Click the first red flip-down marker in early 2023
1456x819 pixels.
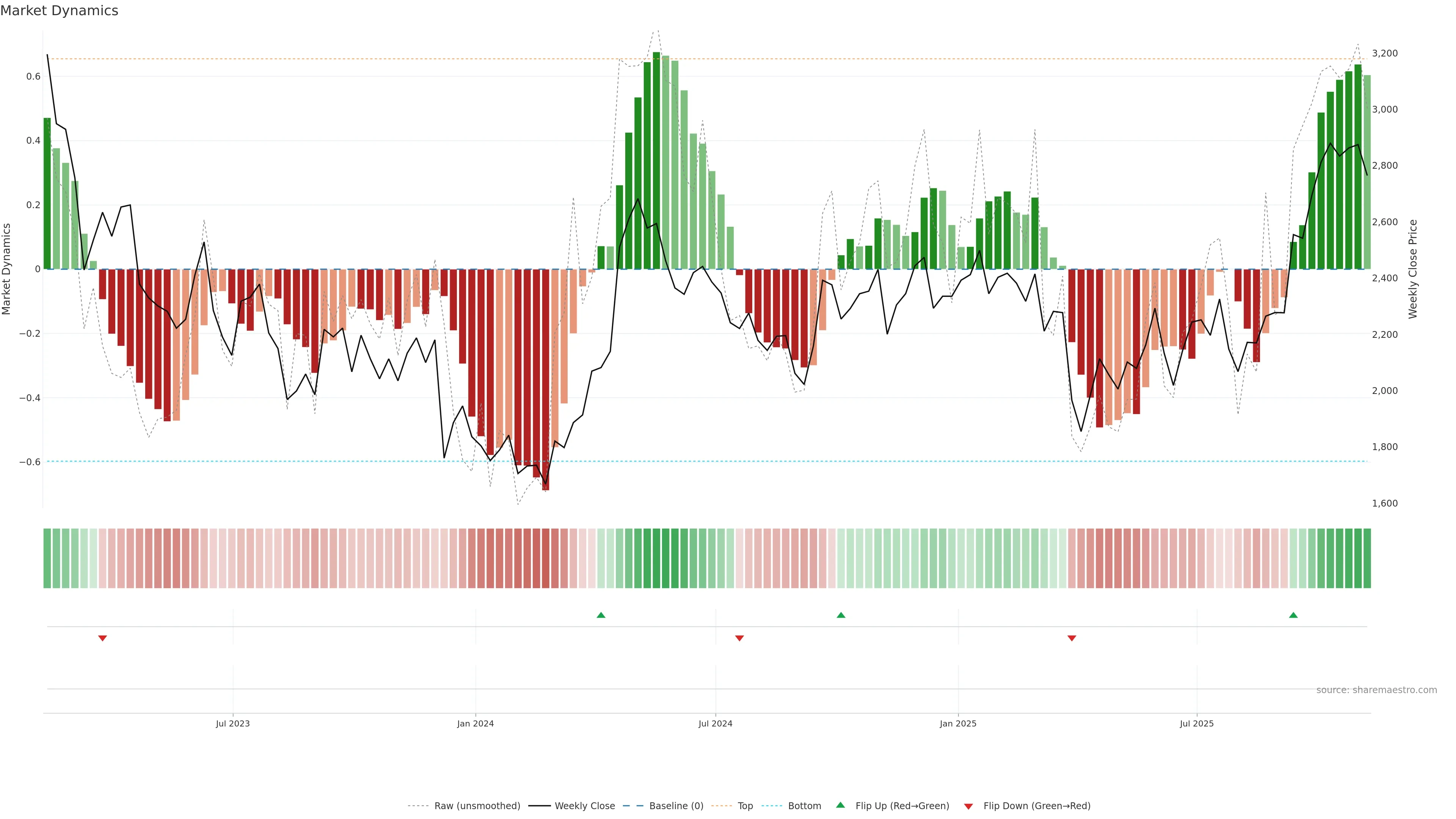(102, 638)
